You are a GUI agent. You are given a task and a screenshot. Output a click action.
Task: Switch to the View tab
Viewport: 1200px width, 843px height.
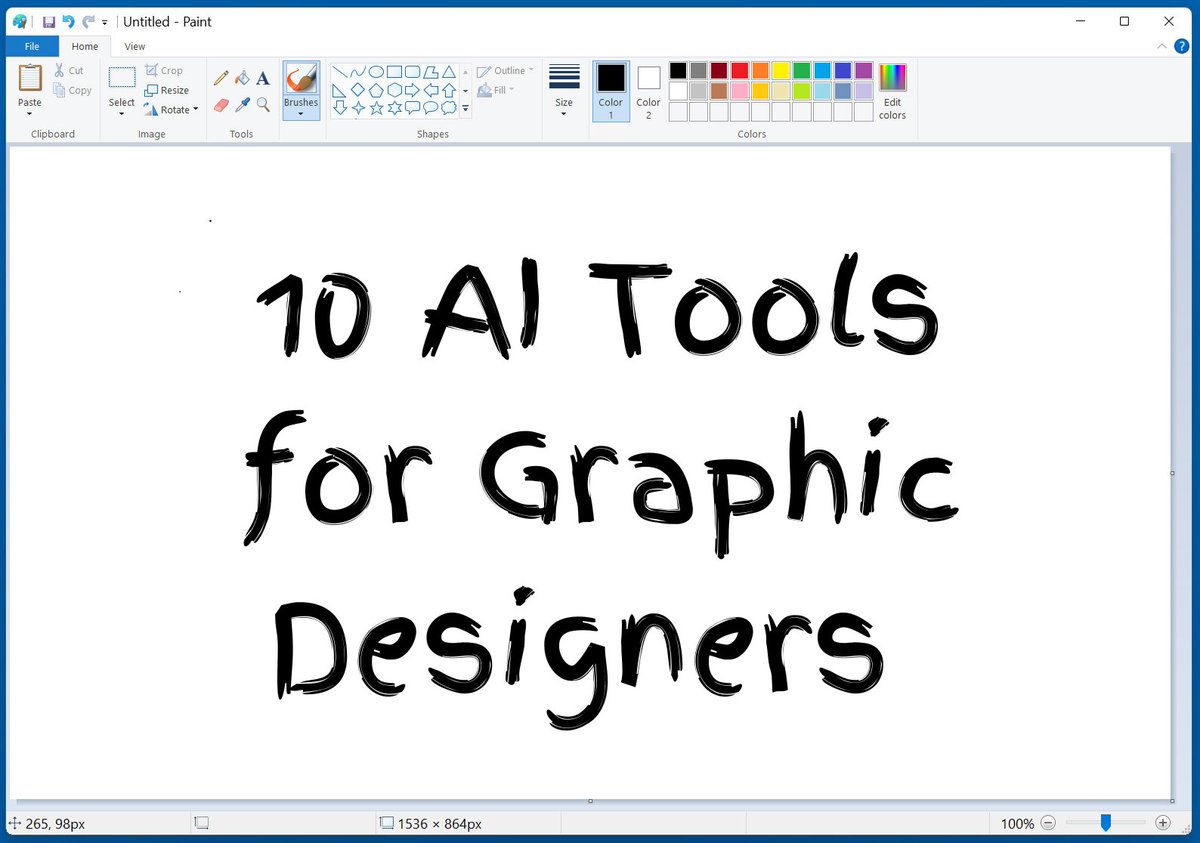click(134, 46)
